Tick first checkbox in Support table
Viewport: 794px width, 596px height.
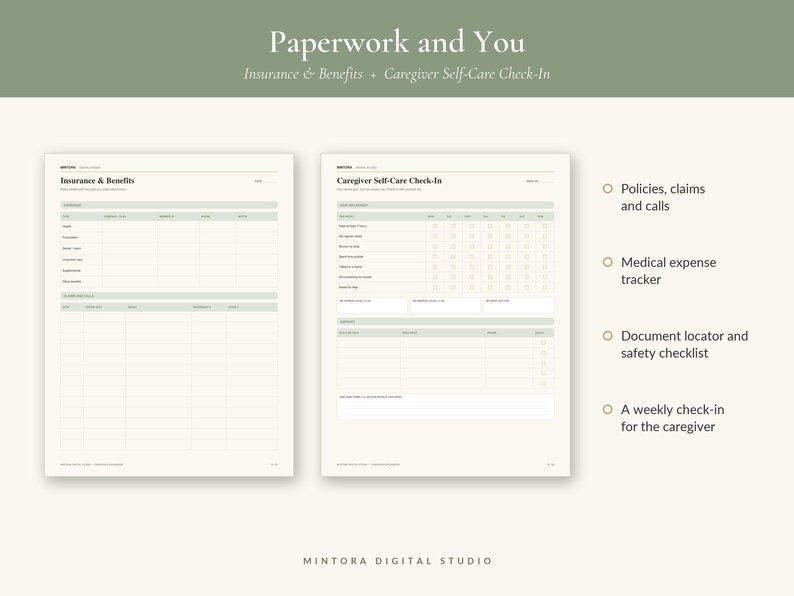(x=543, y=343)
